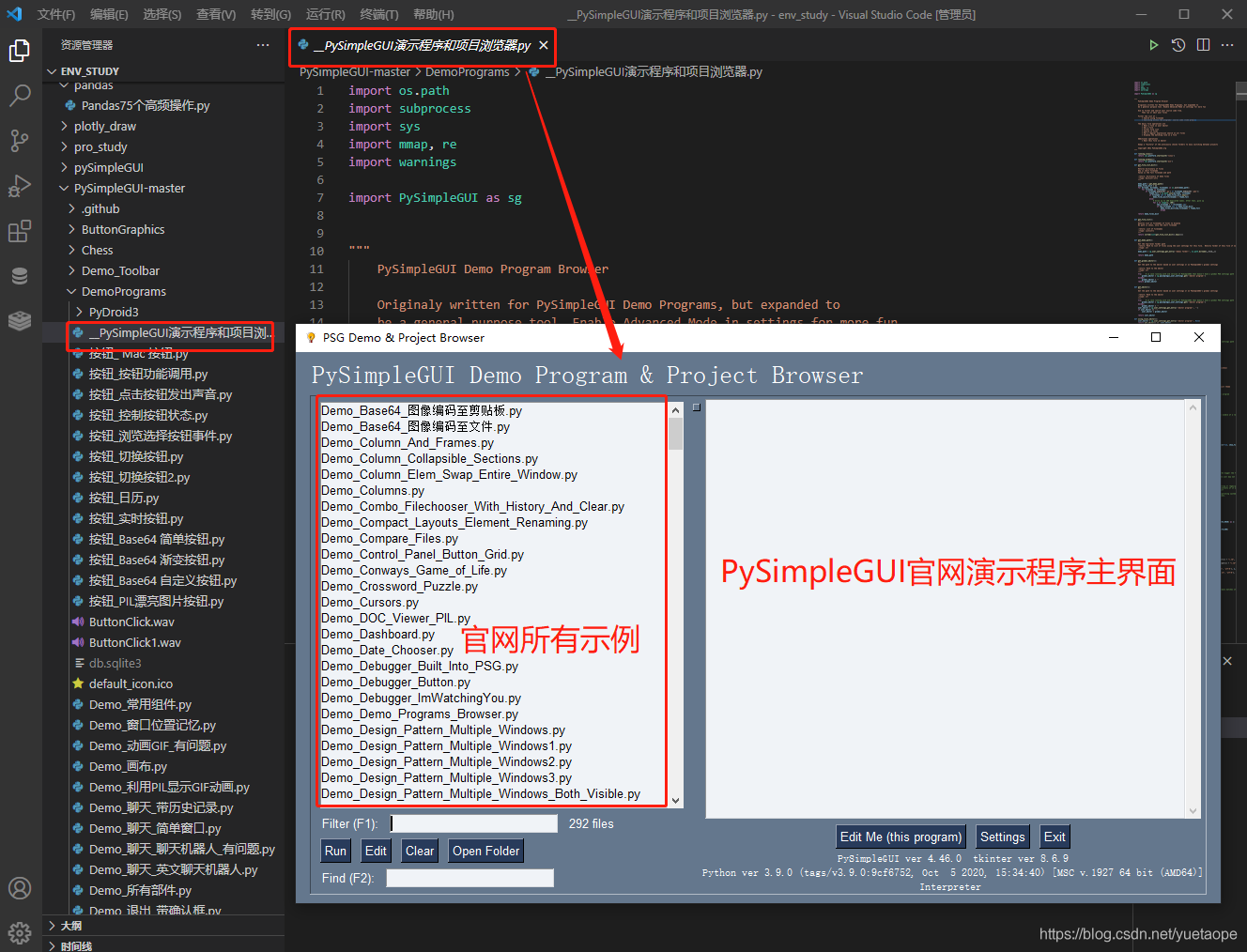Select Demo_Crossword_Puzzle.py in the list

399,586
